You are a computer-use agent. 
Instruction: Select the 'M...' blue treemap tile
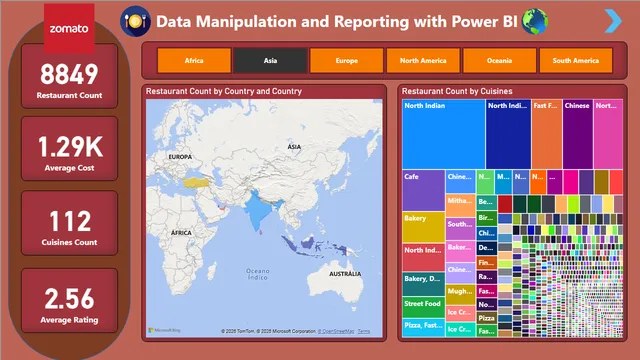point(503,182)
